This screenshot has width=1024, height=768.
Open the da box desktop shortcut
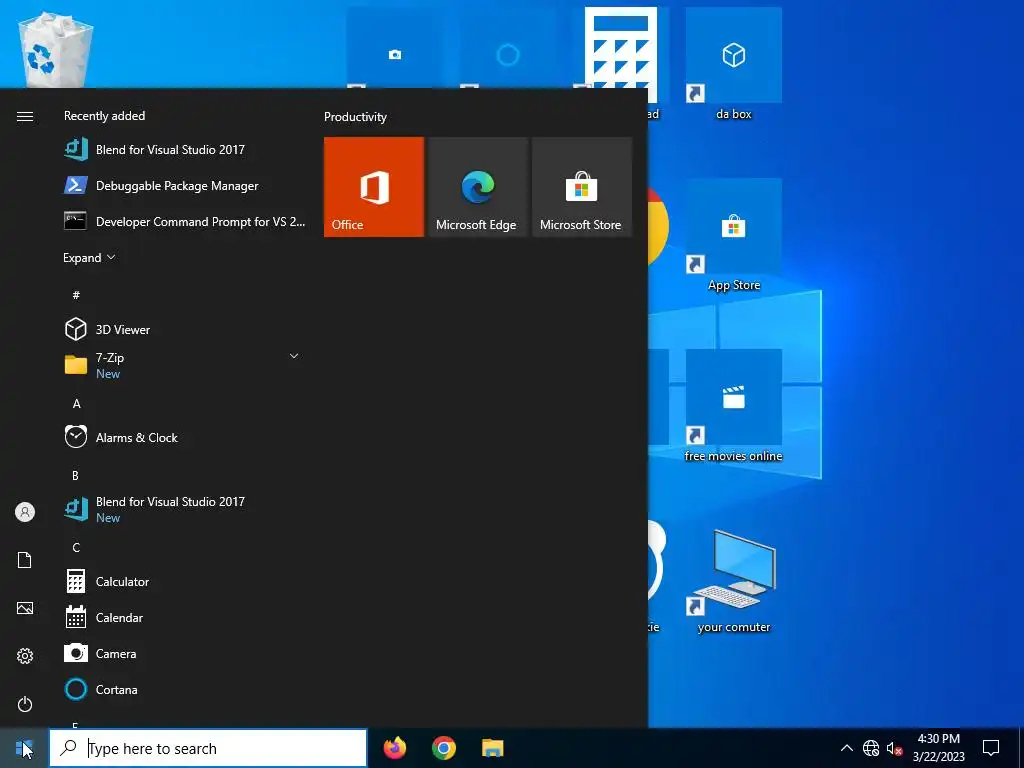coord(733,64)
